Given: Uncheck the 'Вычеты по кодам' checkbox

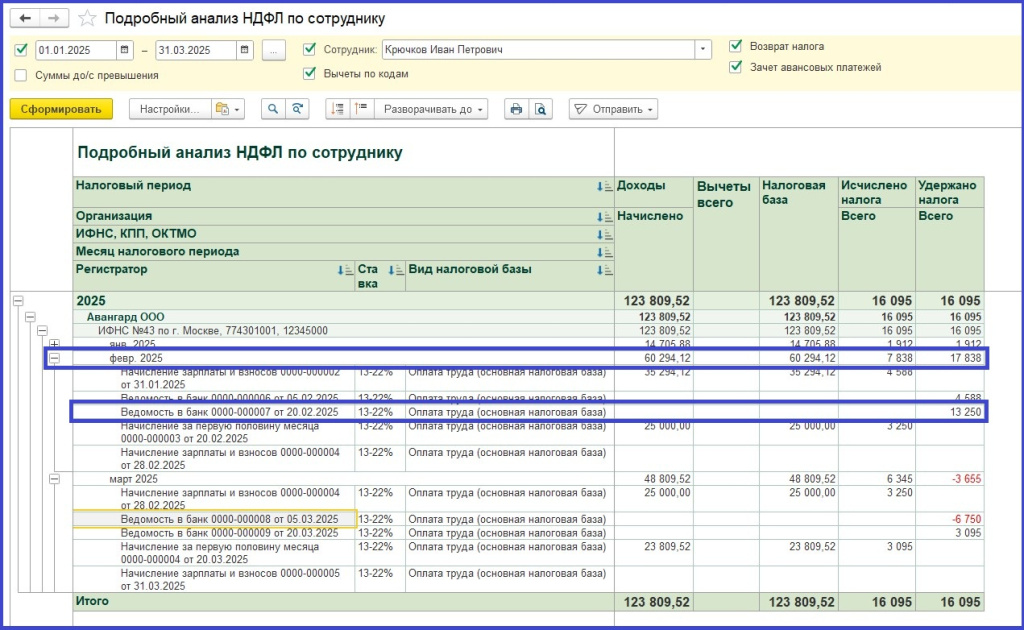Looking at the screenshot, I should 310,73.
